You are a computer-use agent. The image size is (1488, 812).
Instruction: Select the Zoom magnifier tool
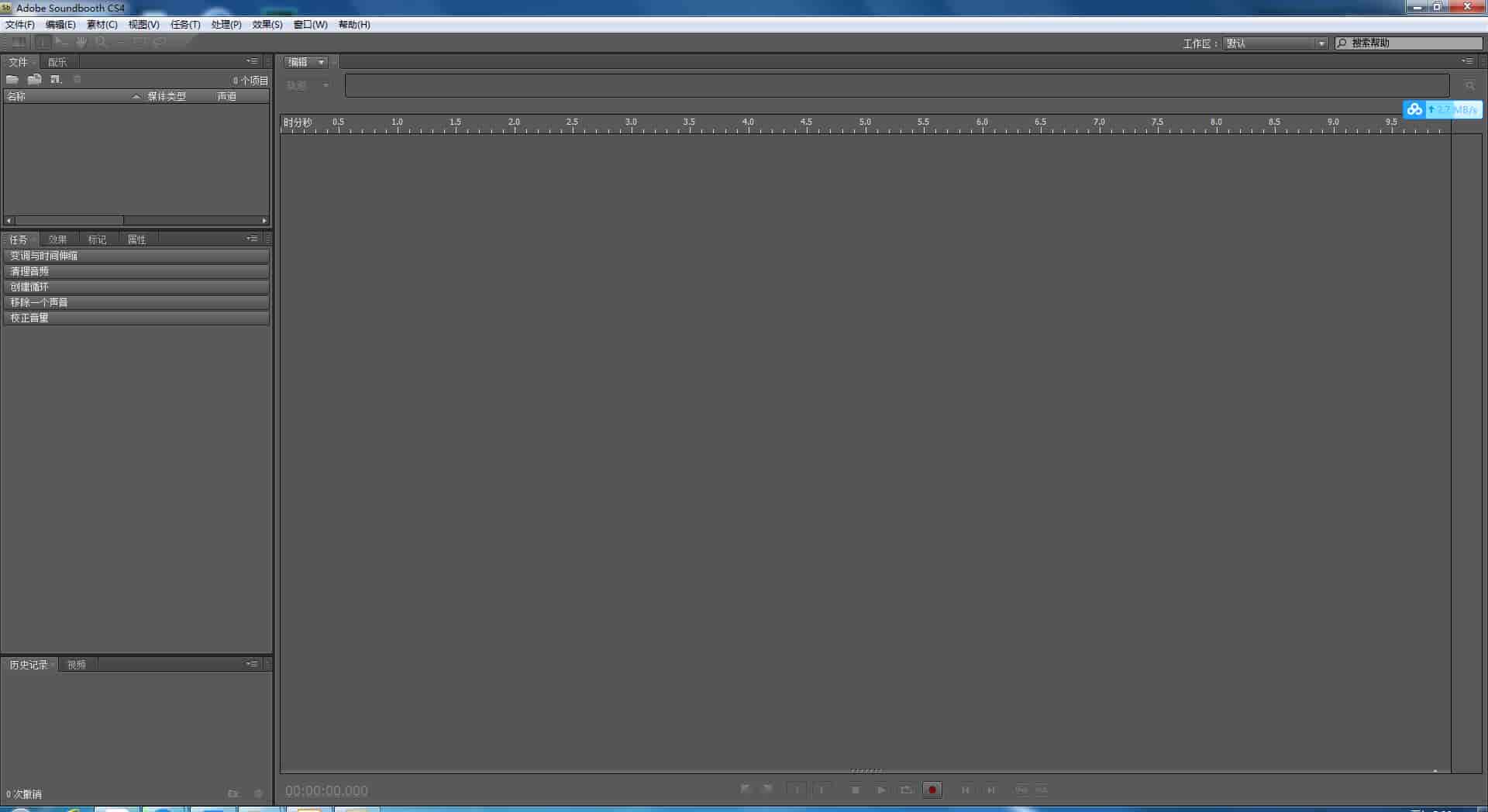coord(101,42)
